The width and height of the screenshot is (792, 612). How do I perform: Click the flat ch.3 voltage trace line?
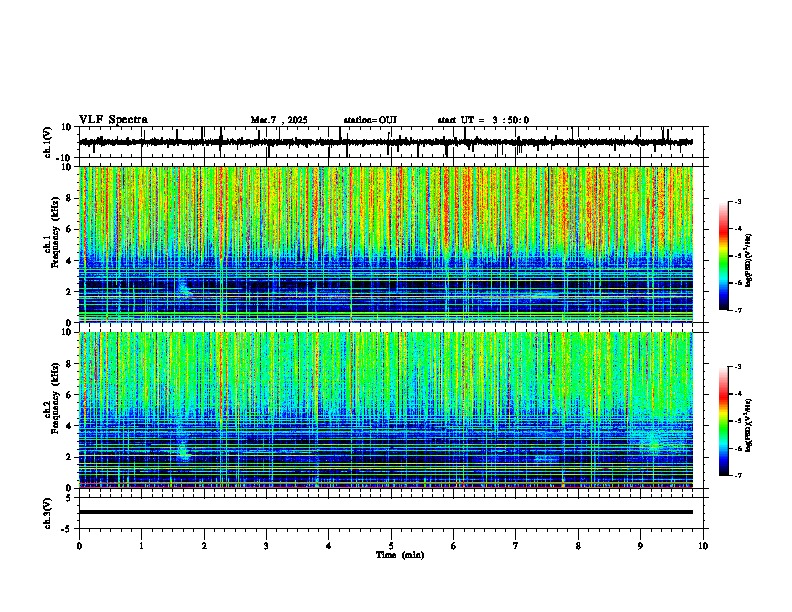[386, 512]
